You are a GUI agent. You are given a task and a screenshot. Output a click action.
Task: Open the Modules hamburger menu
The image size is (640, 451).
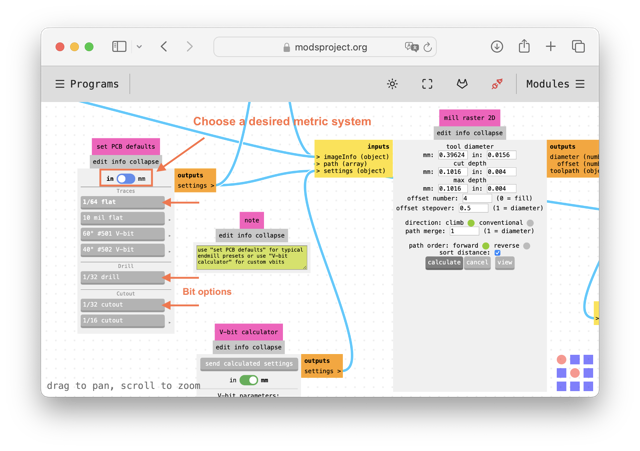pyautogui.click(x=580, y=84)
